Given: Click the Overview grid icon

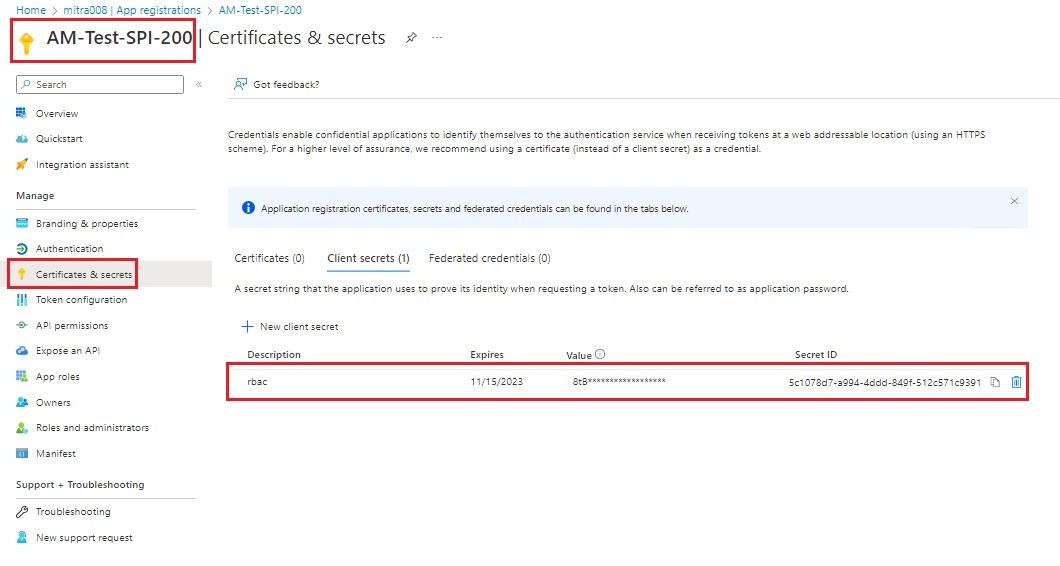Looking at the screenshot, I should [x=22, y=113].
